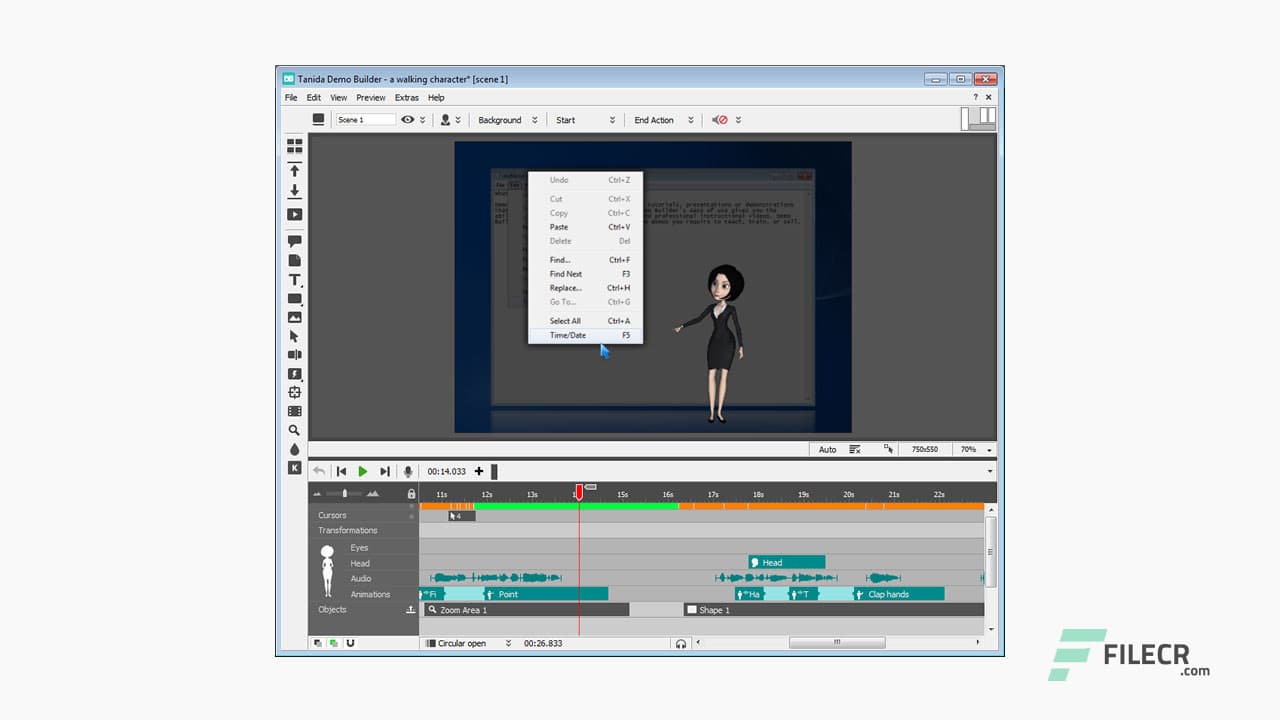The width and height of the screenshot is (1280, 720).
Task: Click the 750x550 resolution button
Action: click(x=923, y=449)
